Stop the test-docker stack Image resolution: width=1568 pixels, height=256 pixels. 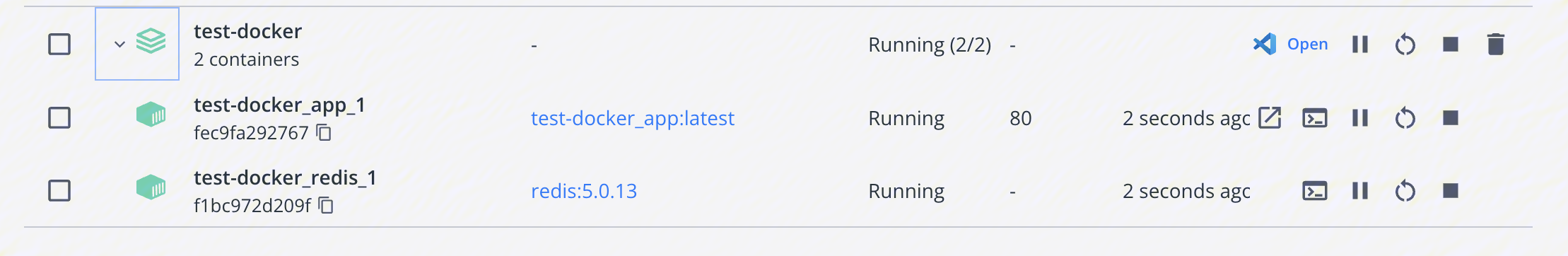(1451, 45)
